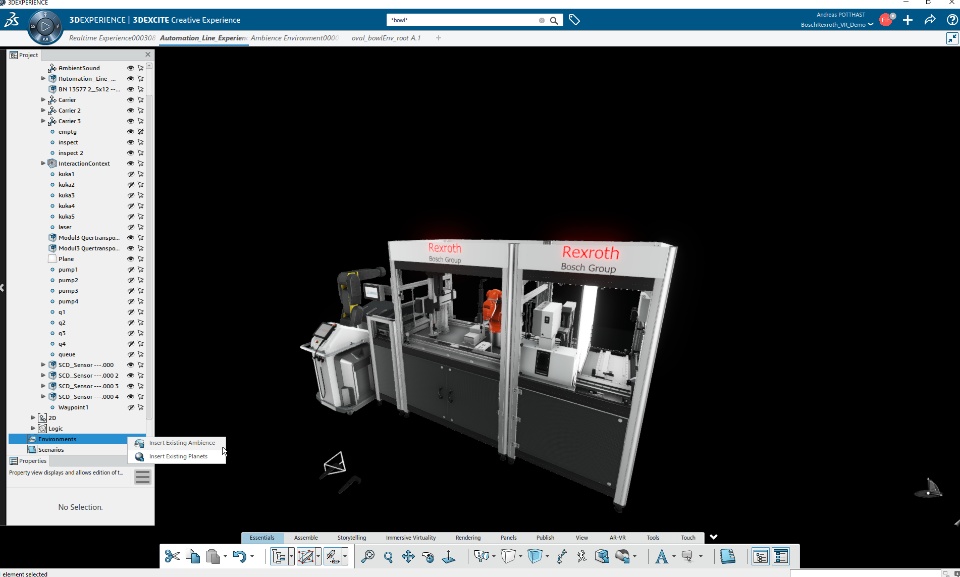Click the tag icon next to search

(x=574, y=20)
